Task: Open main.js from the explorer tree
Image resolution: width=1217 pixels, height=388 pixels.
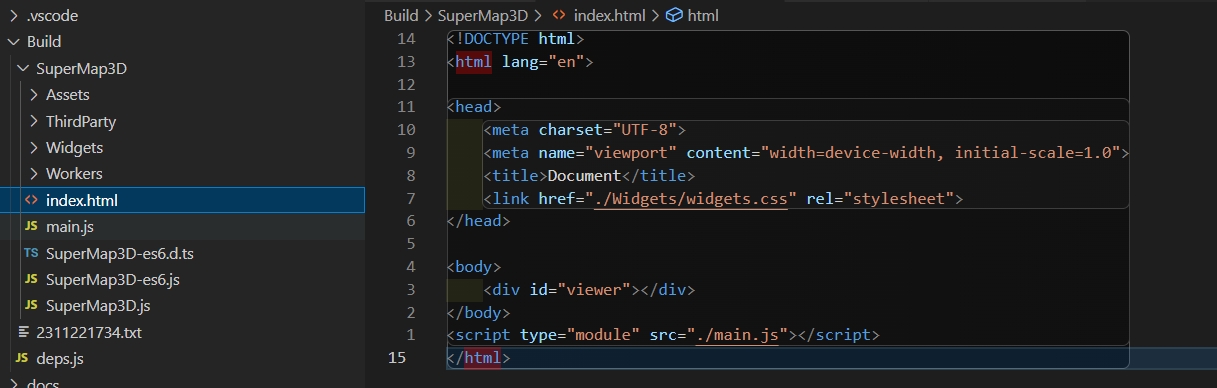Action: click(70, 227)
